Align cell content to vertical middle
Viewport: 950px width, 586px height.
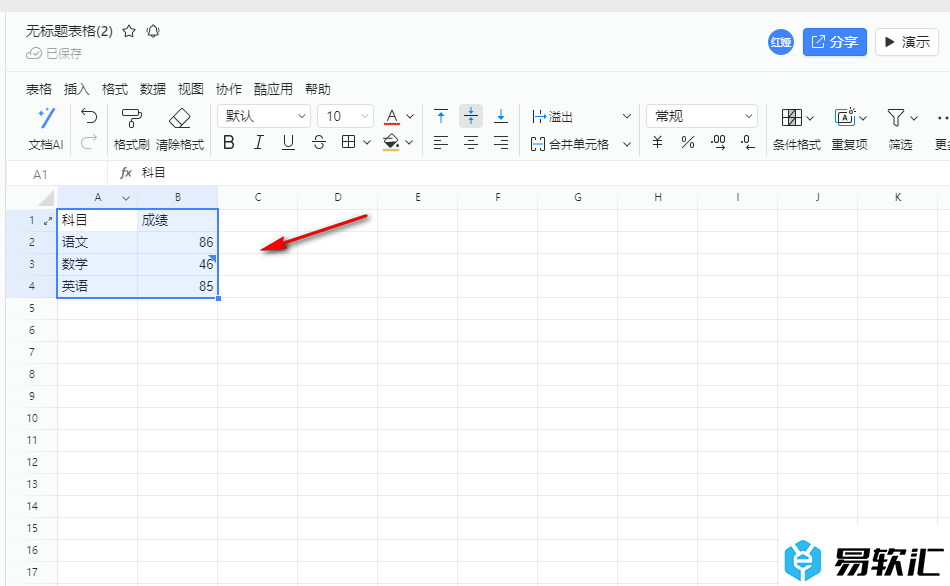click(471, 116)
